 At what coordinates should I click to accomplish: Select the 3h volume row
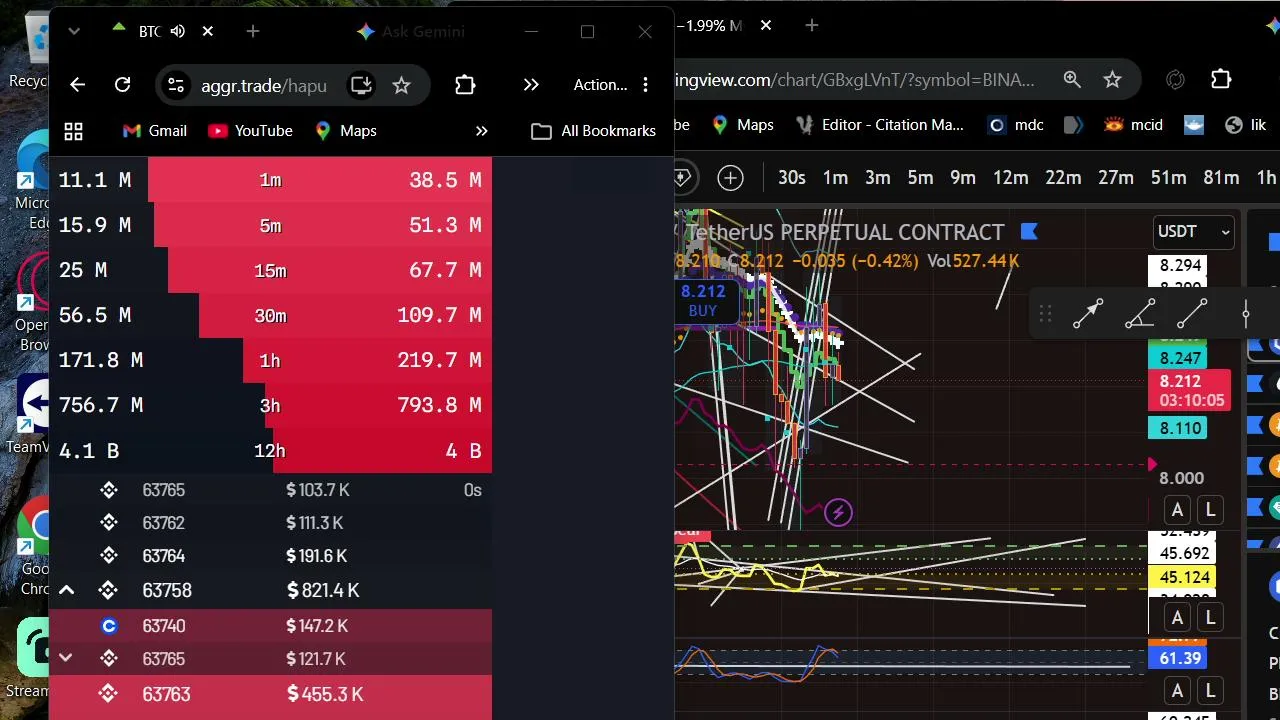pos(270,405)
